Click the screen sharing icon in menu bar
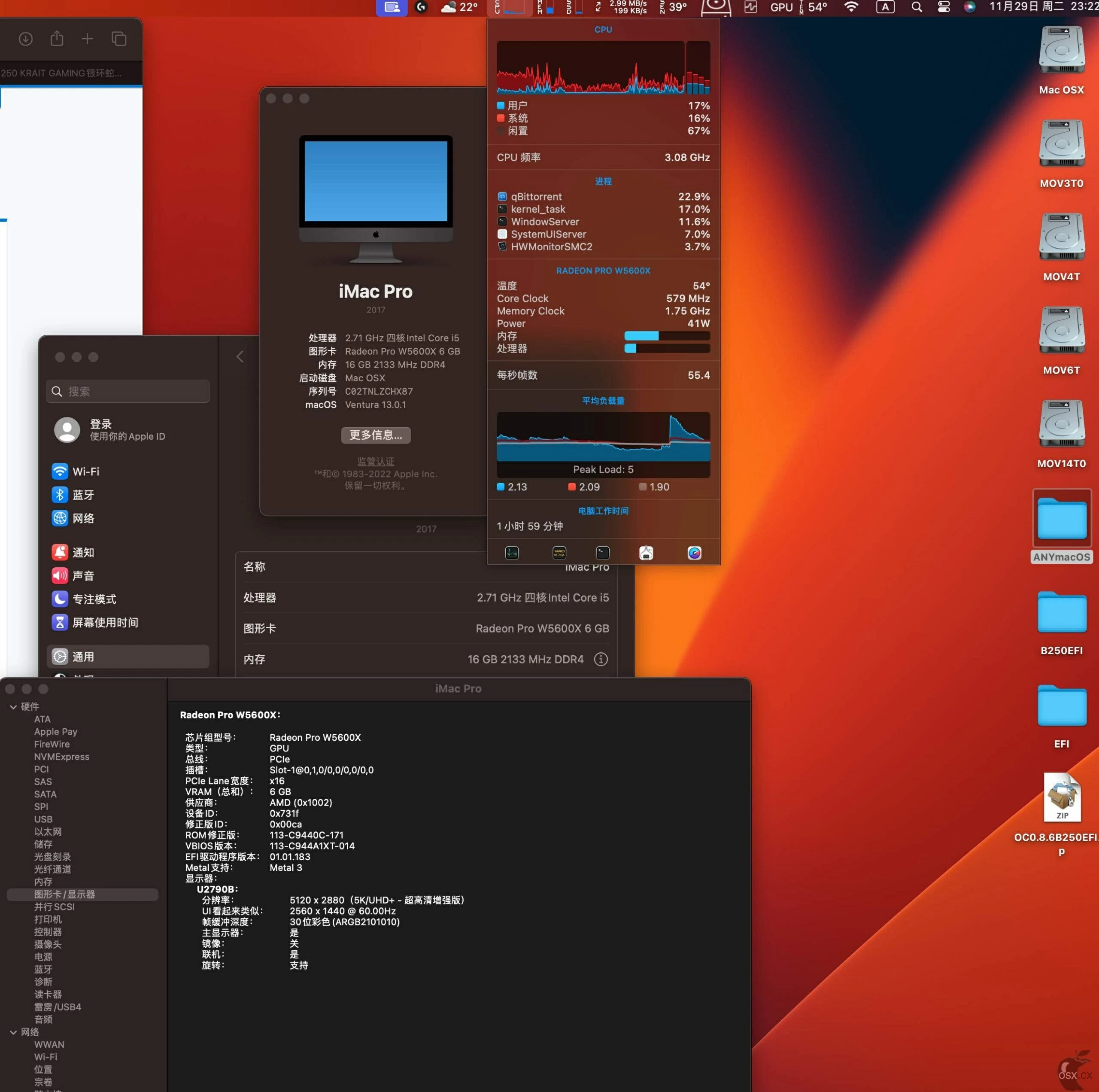The image size is (1099, 1092). pyautogui.click(x=392, y=7)
